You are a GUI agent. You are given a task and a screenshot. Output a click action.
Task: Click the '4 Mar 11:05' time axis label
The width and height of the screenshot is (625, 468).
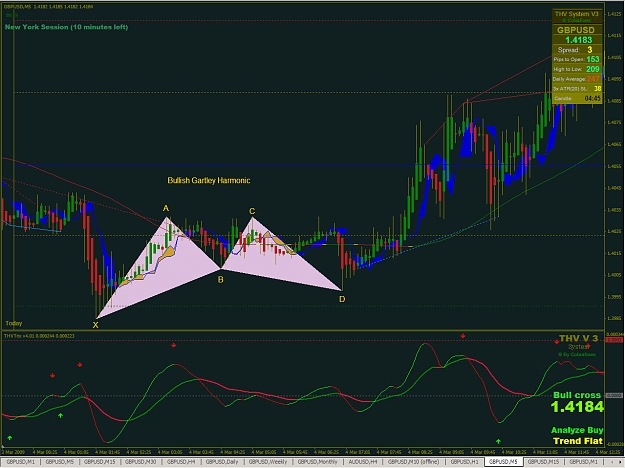[545, 452]
